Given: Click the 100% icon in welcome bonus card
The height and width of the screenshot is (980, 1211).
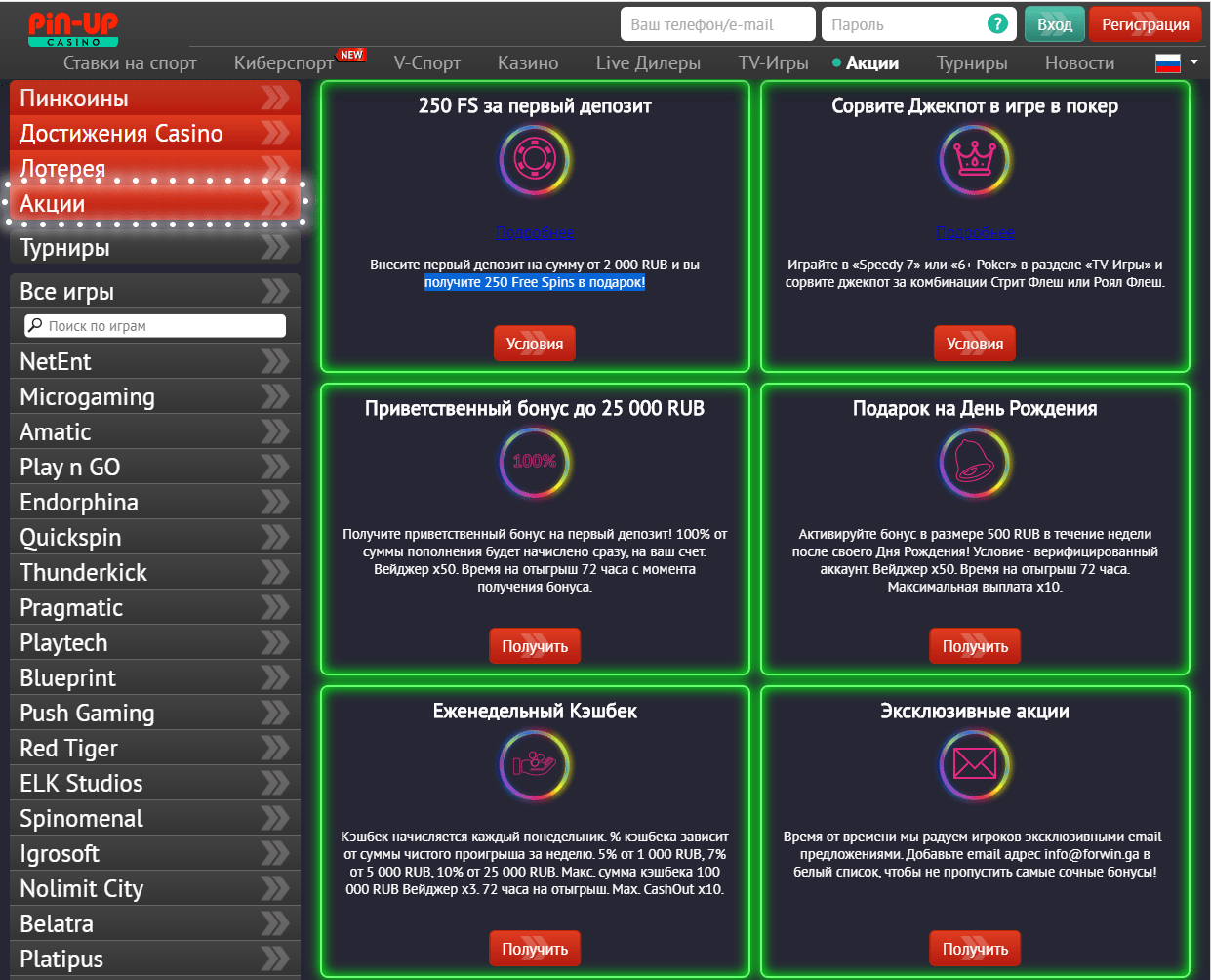Looking at the screenshot, I should tap(535, 462).
